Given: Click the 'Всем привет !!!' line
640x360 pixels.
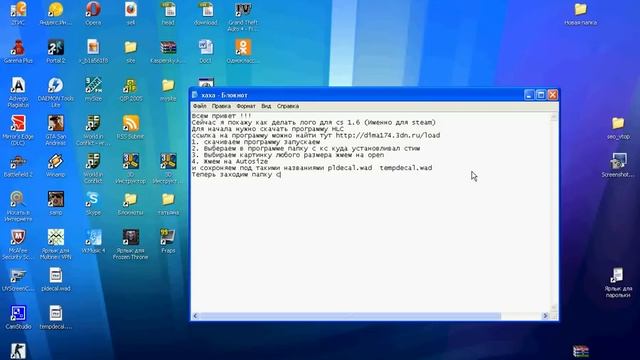Looking at the screenshot, I should 222,116.
